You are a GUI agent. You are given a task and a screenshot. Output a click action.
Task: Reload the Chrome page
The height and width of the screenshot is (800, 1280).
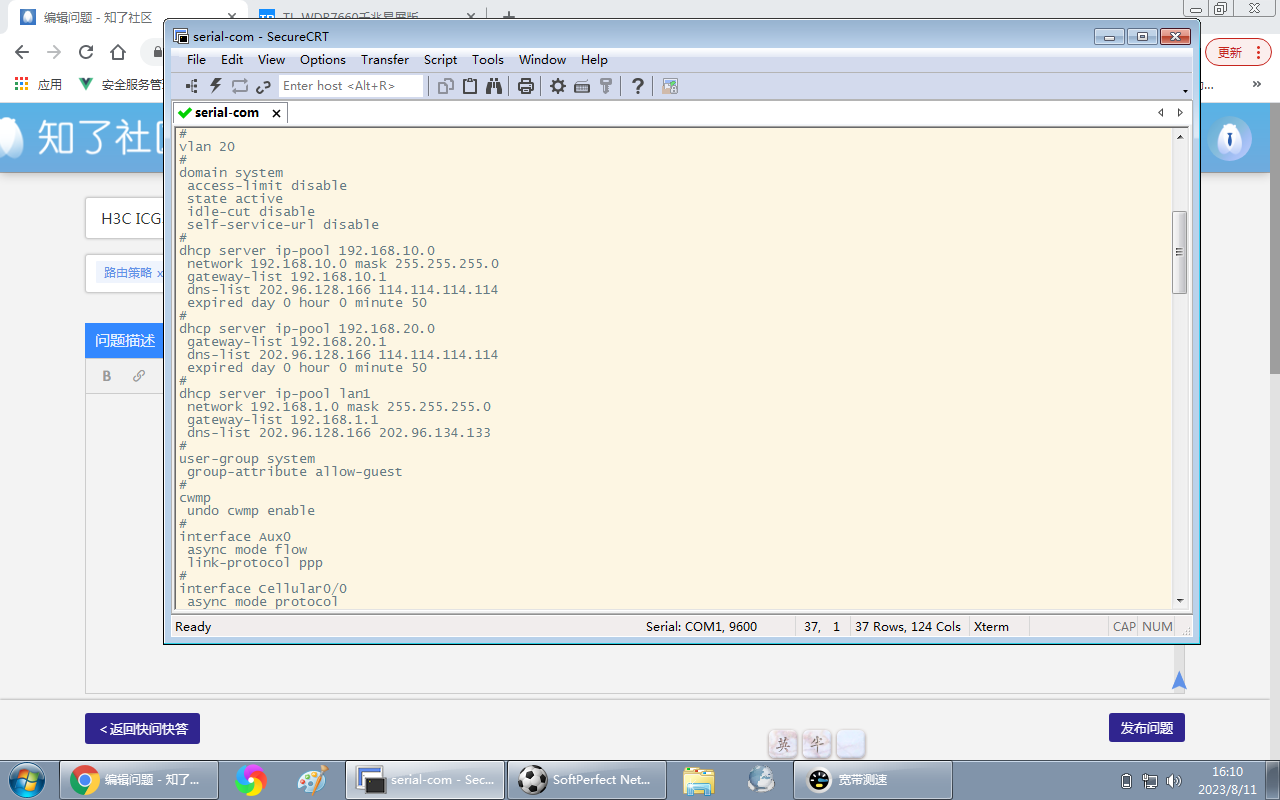[x=86, y=52]
